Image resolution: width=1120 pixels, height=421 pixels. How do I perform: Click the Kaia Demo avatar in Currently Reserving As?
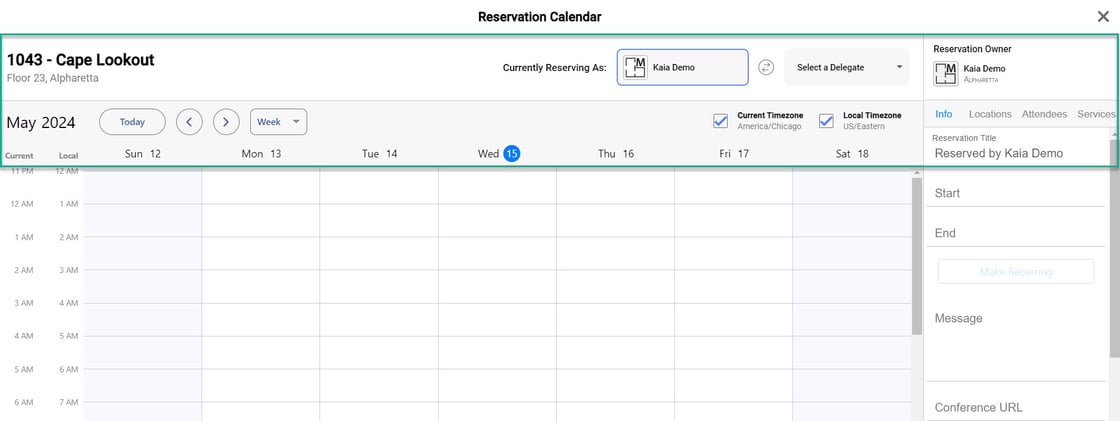click(635, 68)
